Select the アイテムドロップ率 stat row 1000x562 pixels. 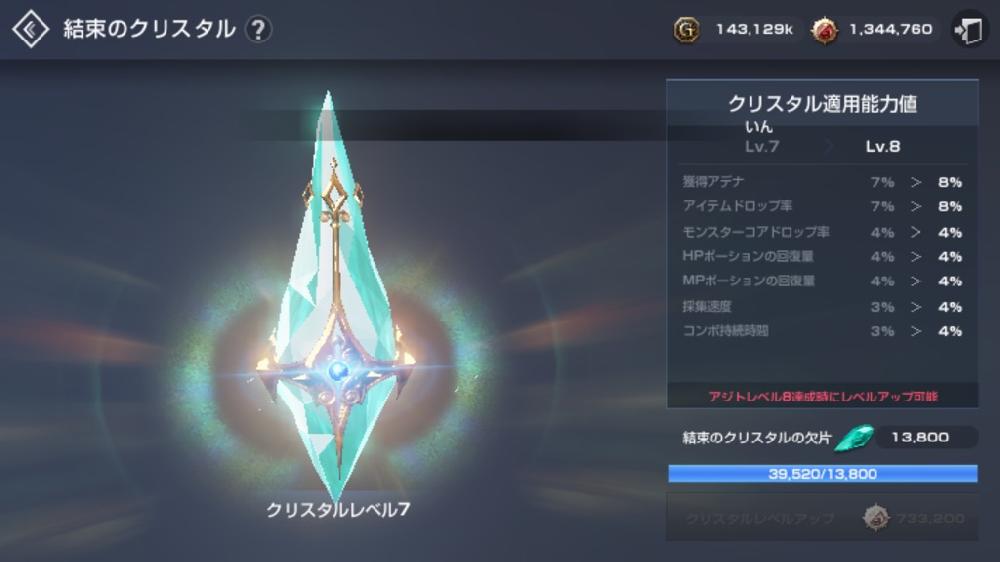click(822, 207)
